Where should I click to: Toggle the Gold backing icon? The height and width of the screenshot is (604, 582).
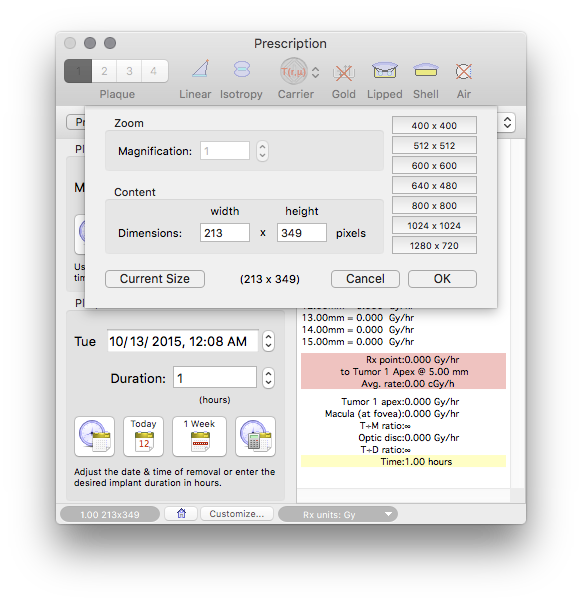coord(344,72)
